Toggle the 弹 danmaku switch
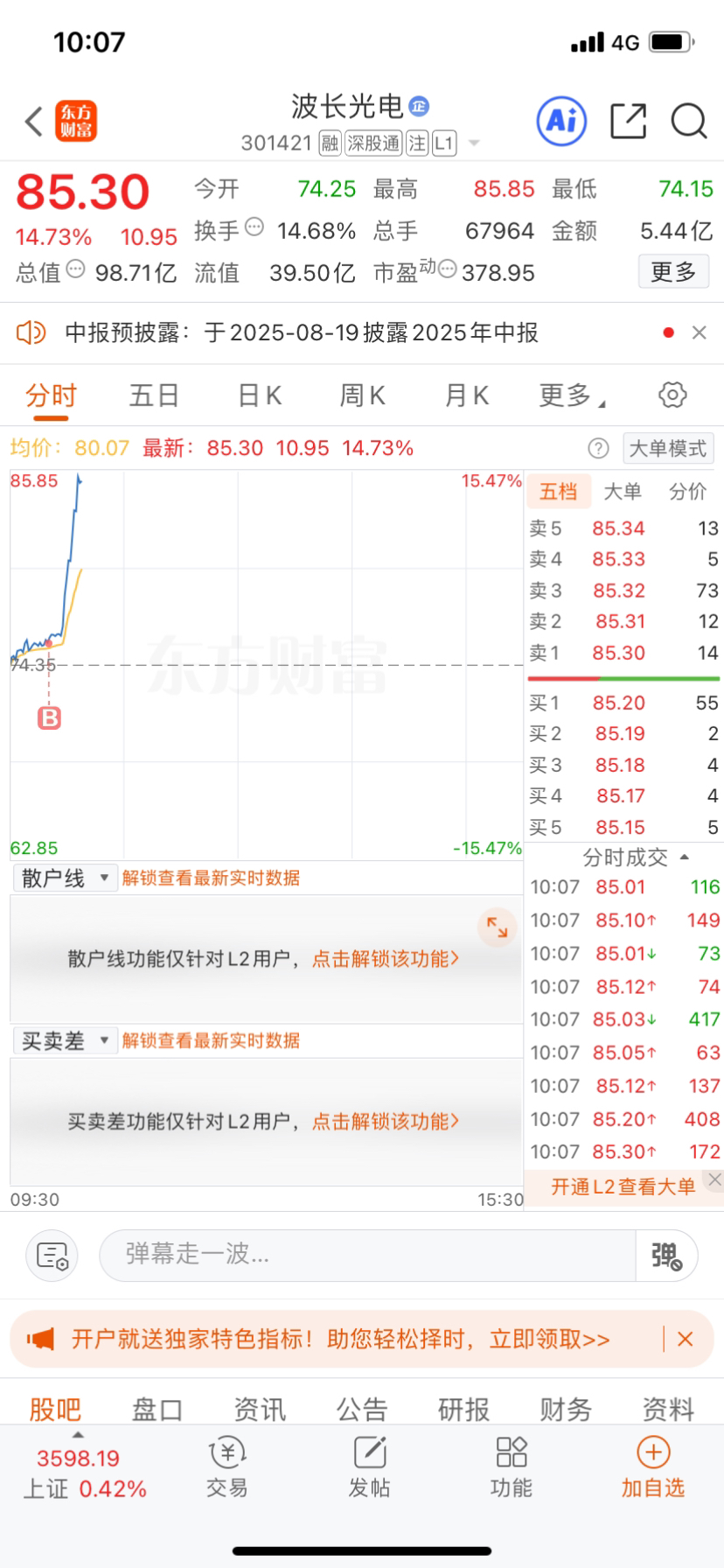Viewport: 724px width, 1568px height. click(x=666, y=1255)
